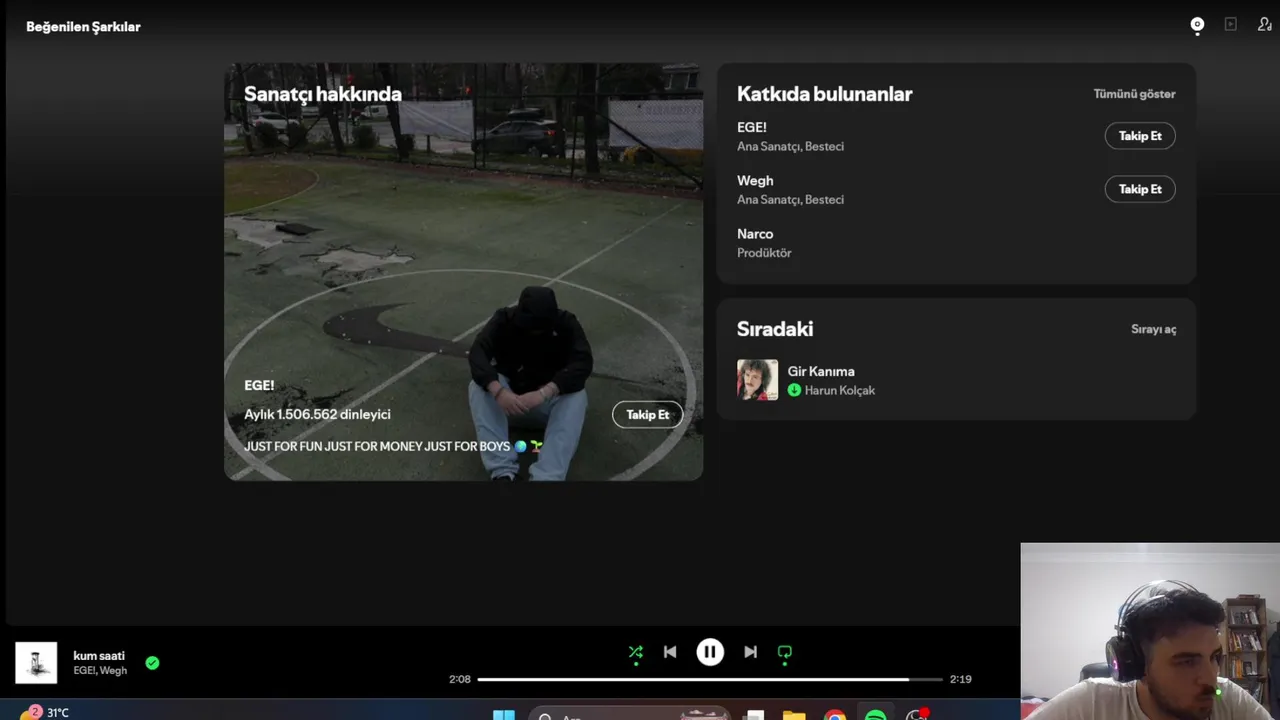Open the weather widget showing 31°C
Screen dimensions: 1280x720
coord(45,712)
